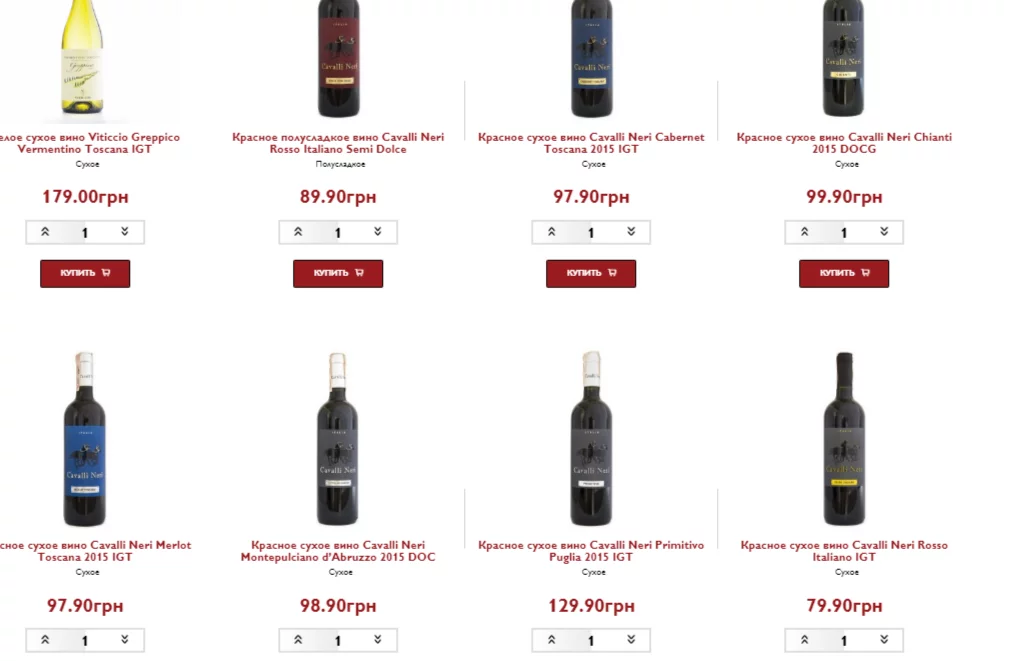Decrease quantity for Cavalli Neri Montepulciano d'Abruzzo
Viewport: 1011px width, 661px height.
(378, 640)
